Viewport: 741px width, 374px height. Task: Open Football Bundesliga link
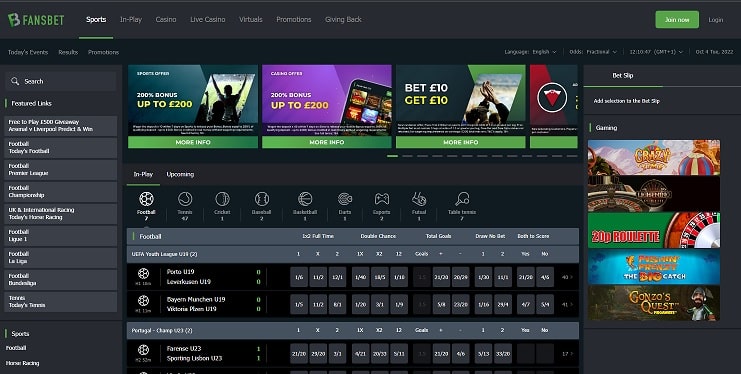pyautogui.click(x=61, y=279)
